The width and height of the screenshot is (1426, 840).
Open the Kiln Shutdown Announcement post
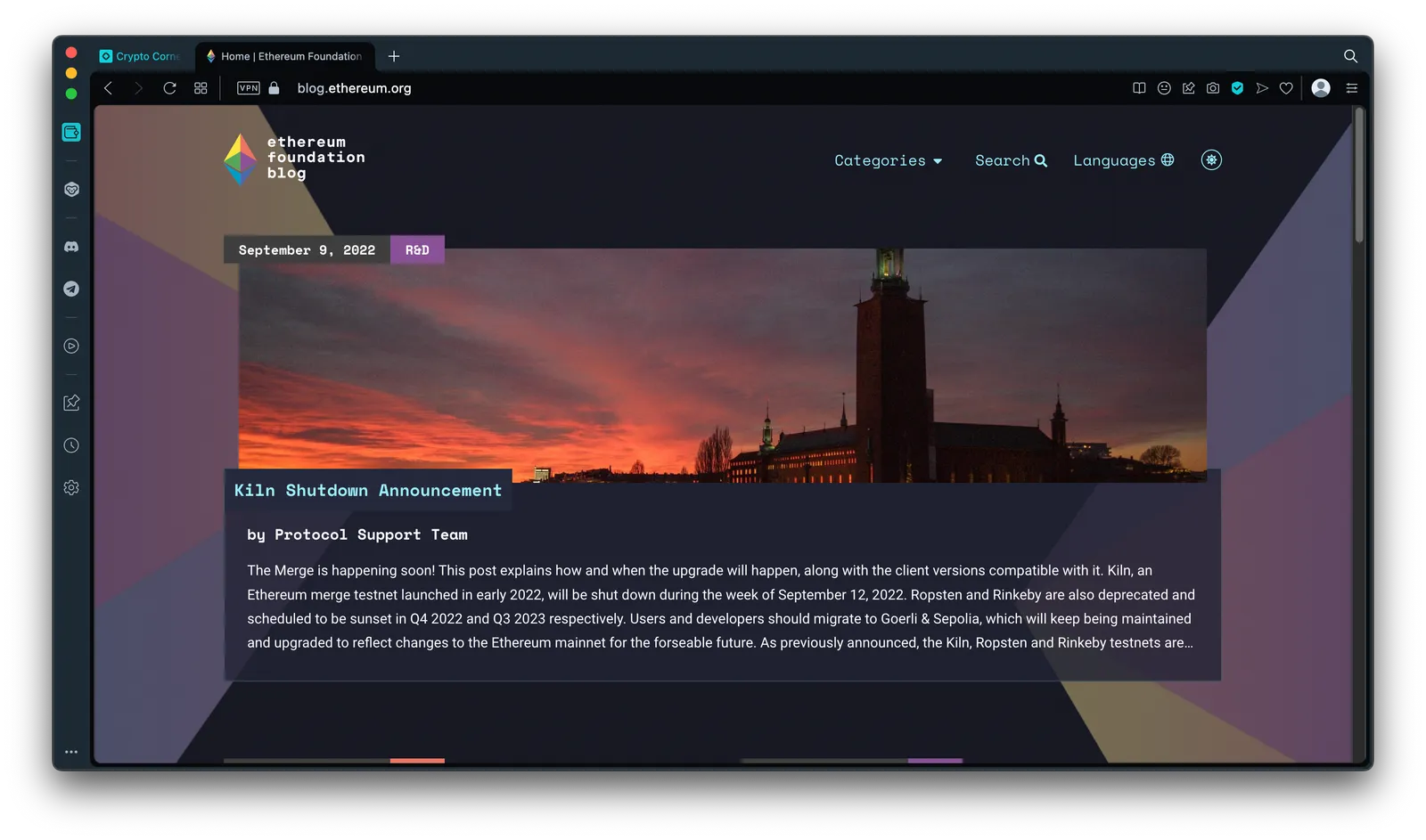click(368, 490)
